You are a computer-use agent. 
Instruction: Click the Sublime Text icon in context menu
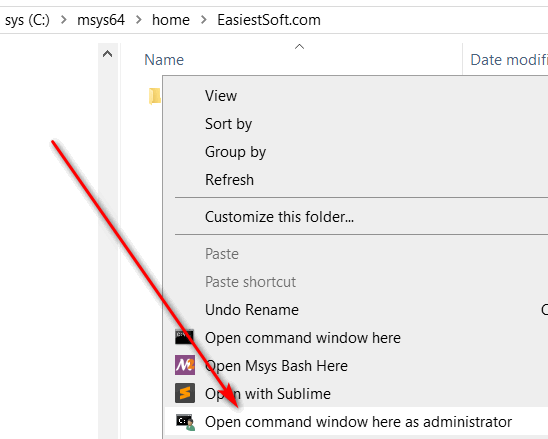[x=185, y=393]
